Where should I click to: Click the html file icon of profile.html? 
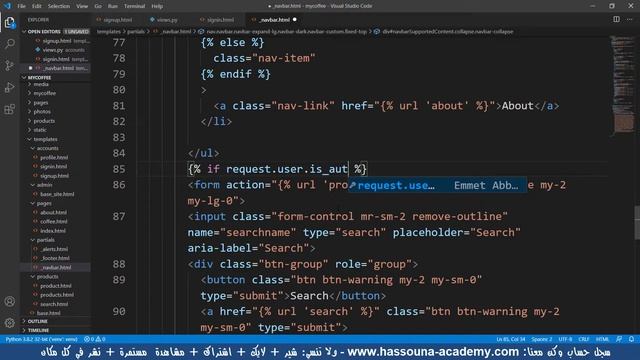click(36, 157)
